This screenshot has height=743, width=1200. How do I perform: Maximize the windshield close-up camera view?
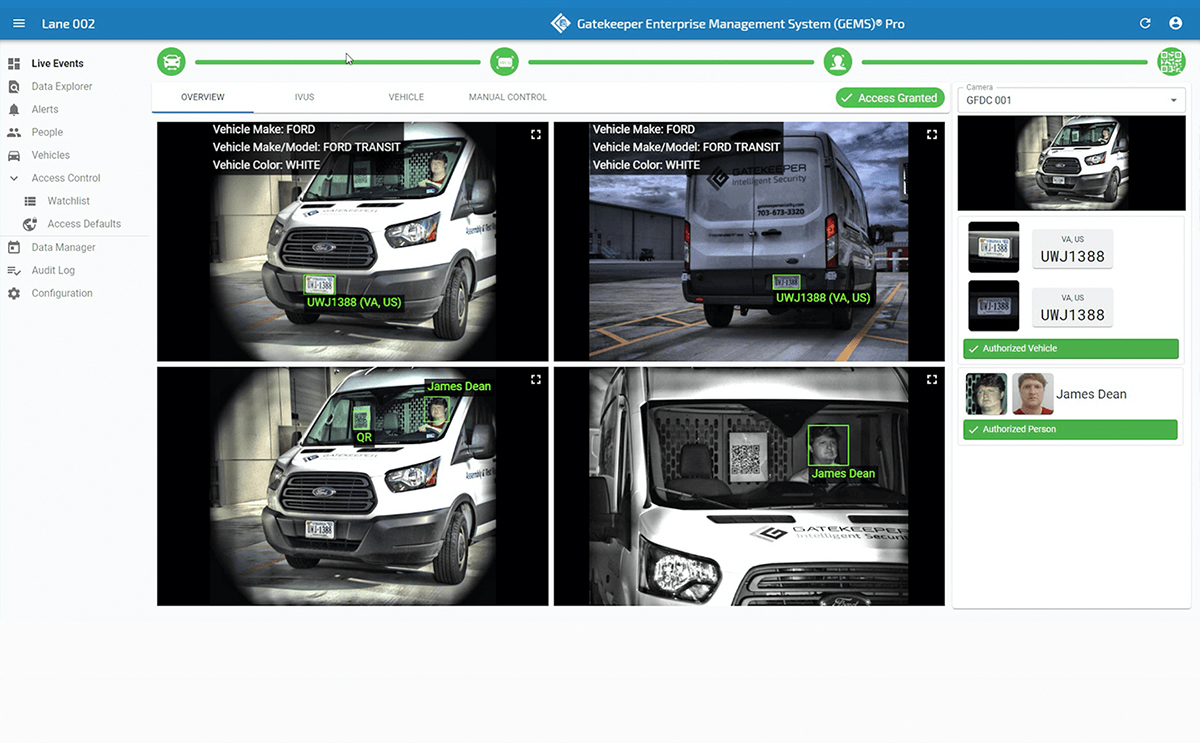point(932,380)
